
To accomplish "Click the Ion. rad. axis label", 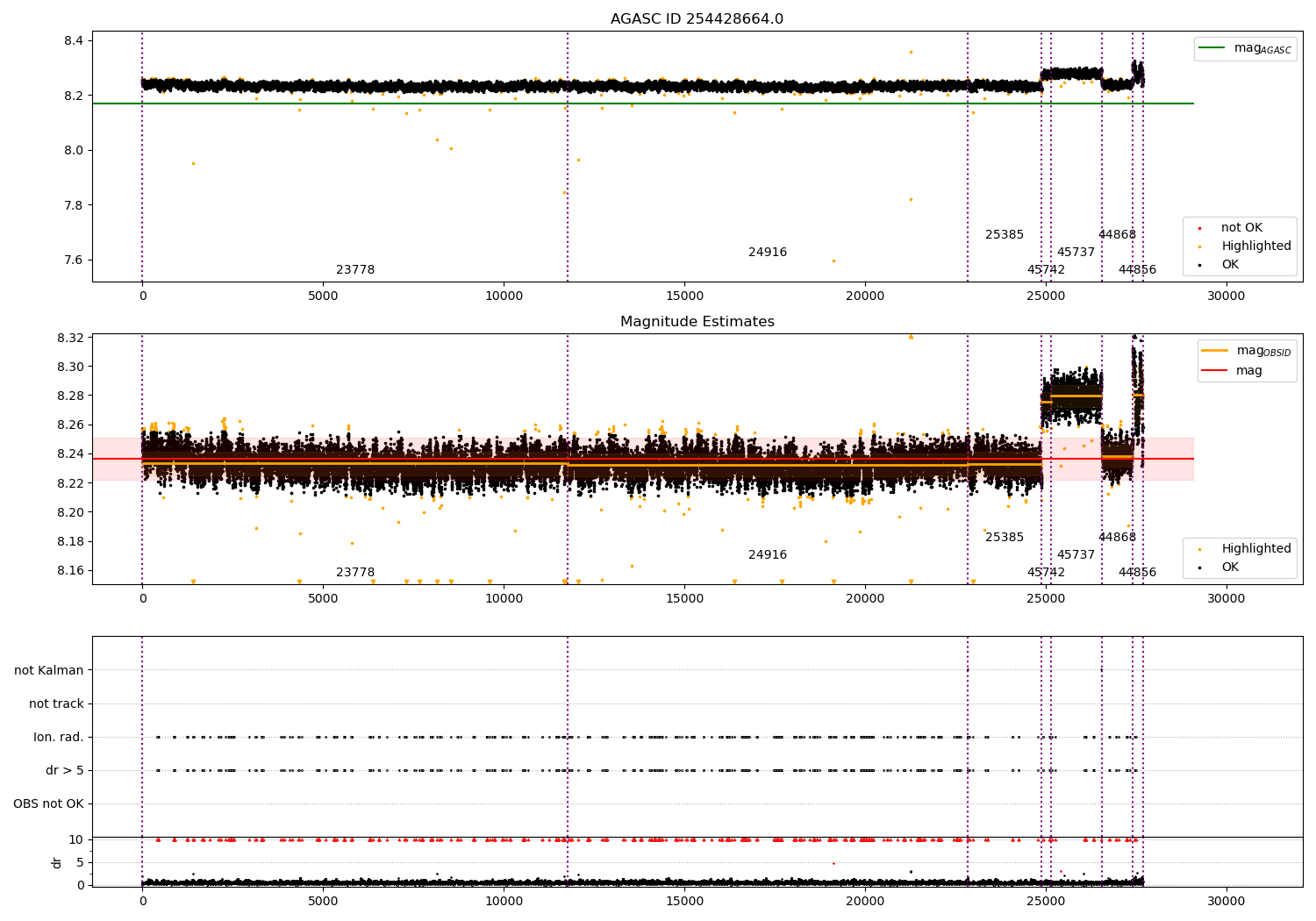I will pyautogui.click(x=59, y=737).
